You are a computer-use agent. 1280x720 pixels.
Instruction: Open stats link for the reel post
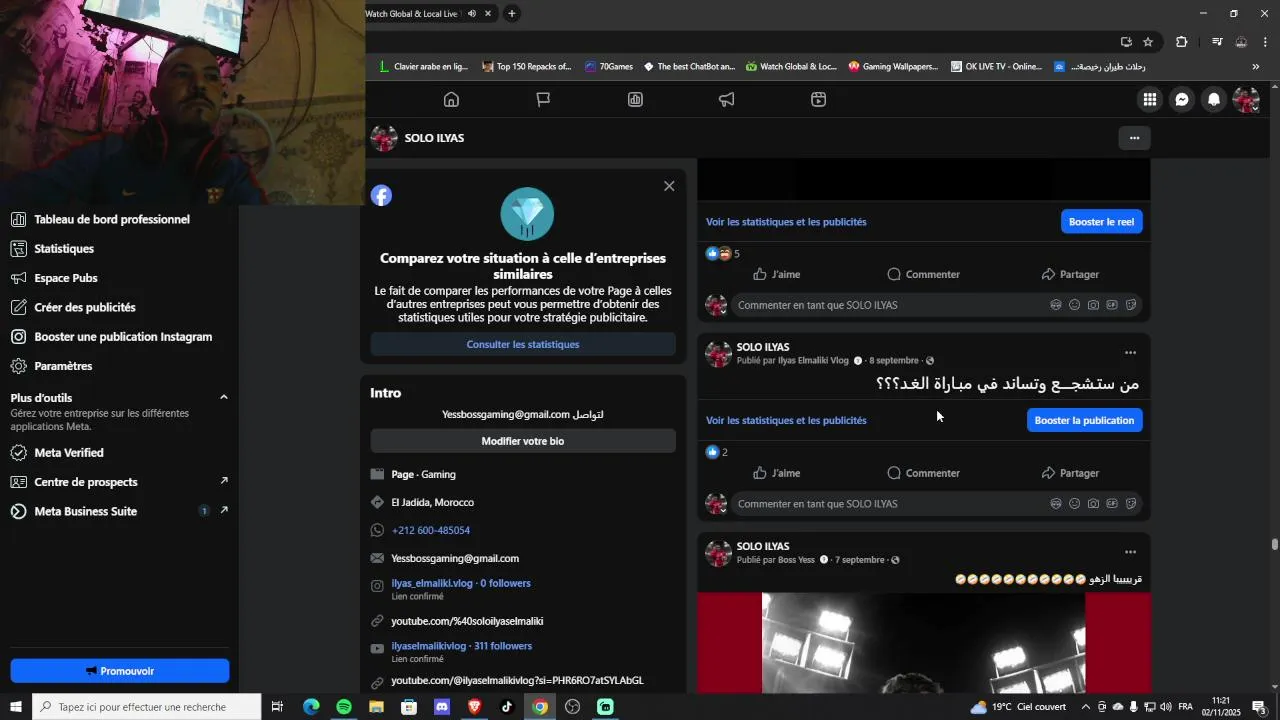786,222
